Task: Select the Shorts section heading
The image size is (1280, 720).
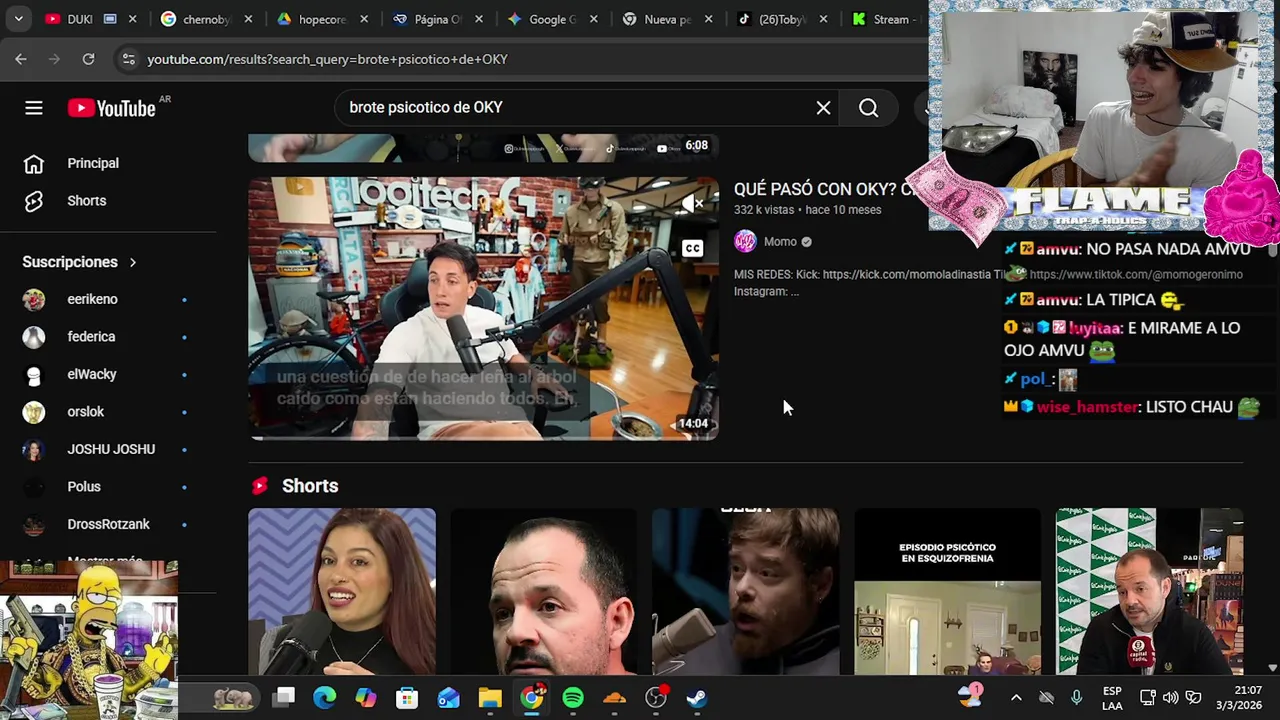Action: [310, 486]
